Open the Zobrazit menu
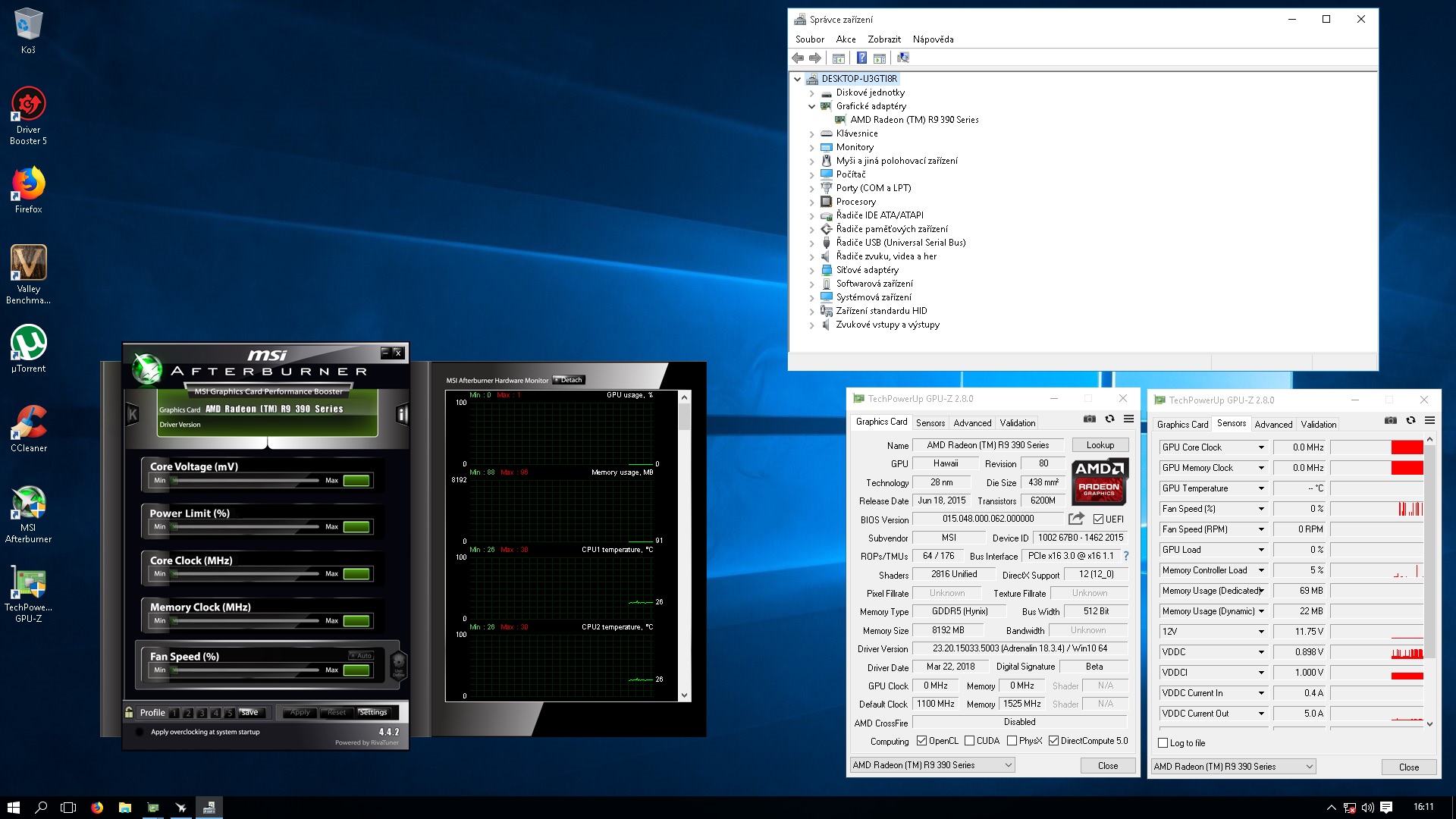Screen dimensions: 1456x819 pos(884,39)
